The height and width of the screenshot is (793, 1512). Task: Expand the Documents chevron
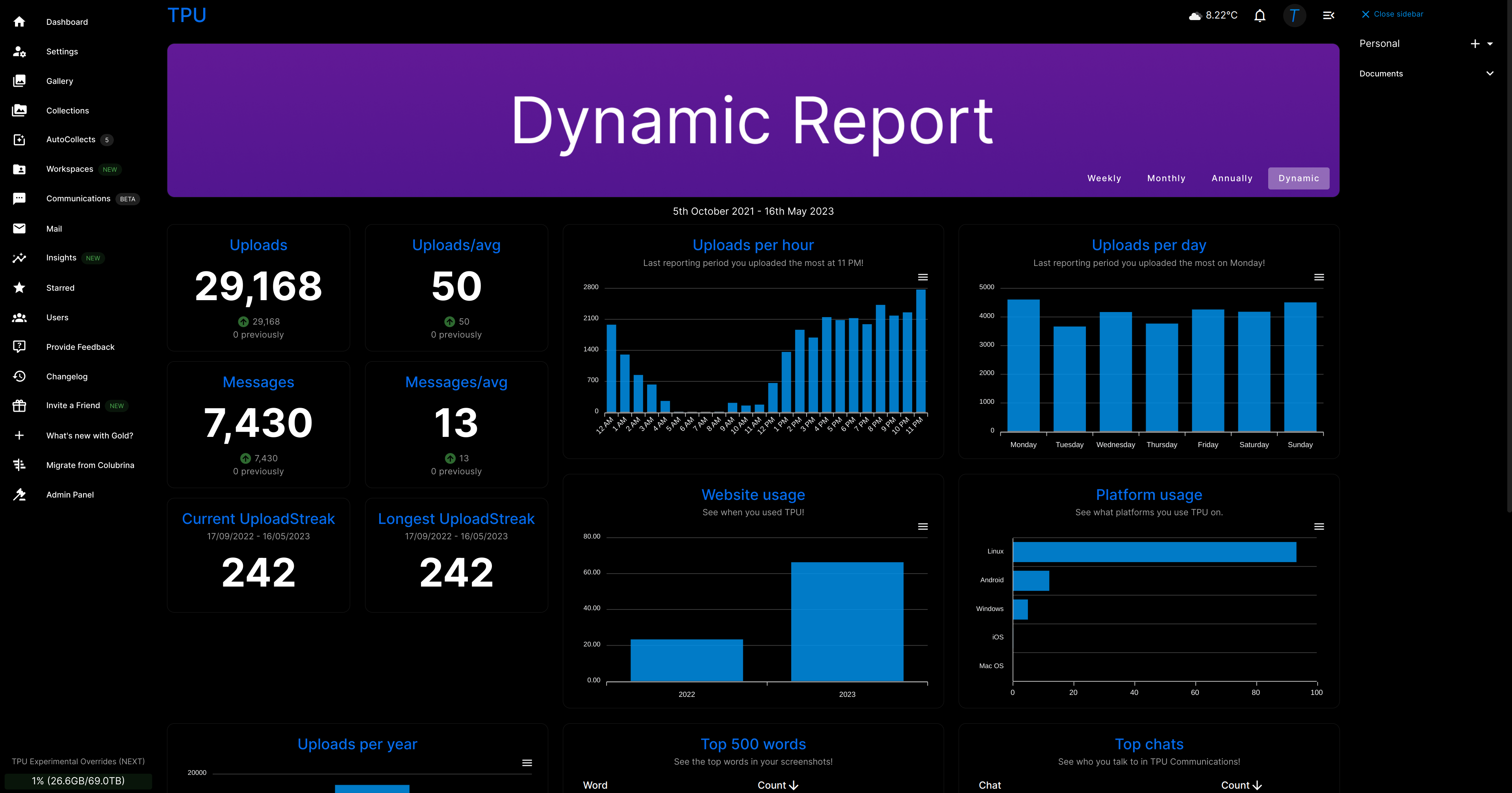(1489, 73)
